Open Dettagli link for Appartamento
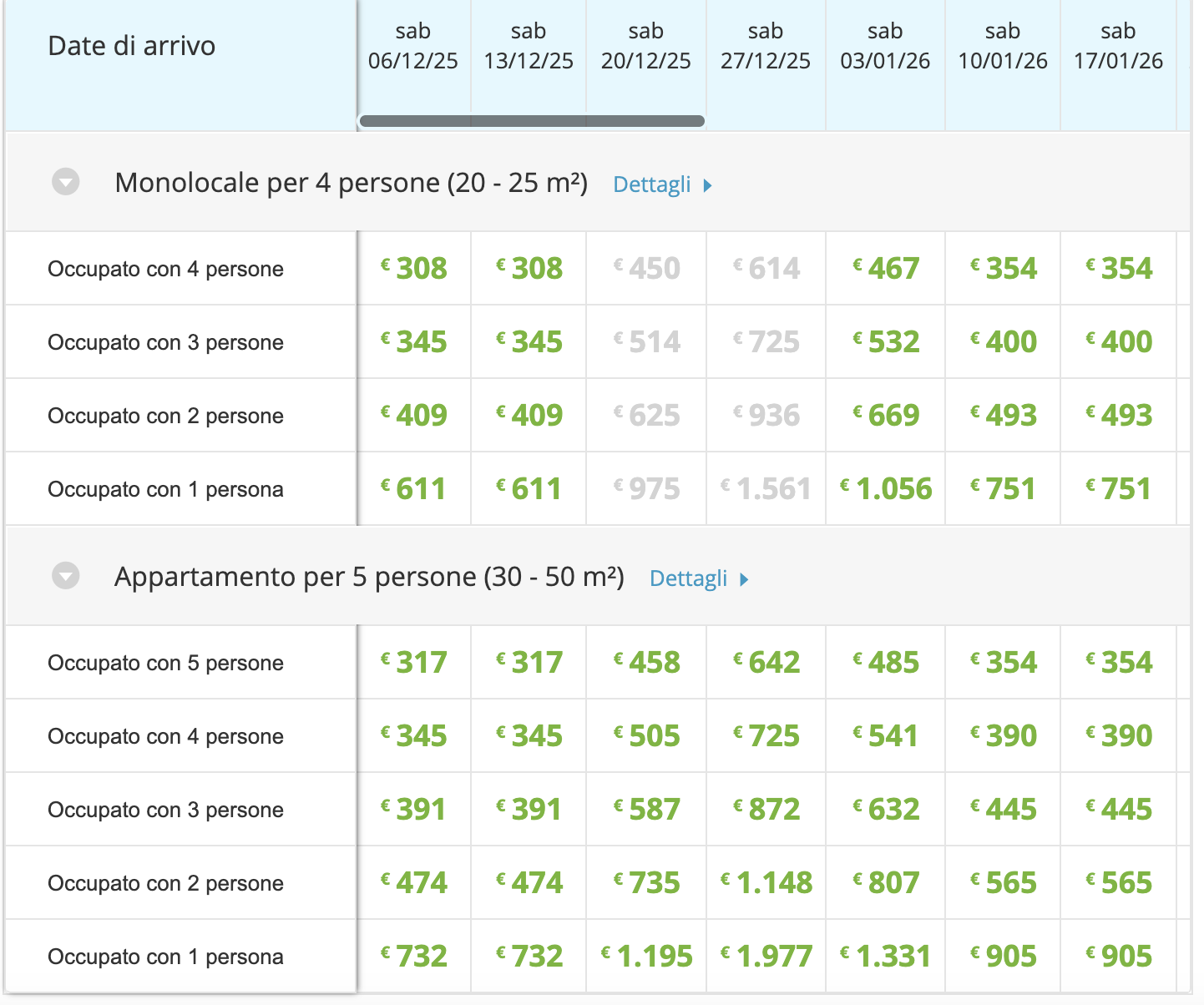1204x1005 pixels. tap(689, 578)
